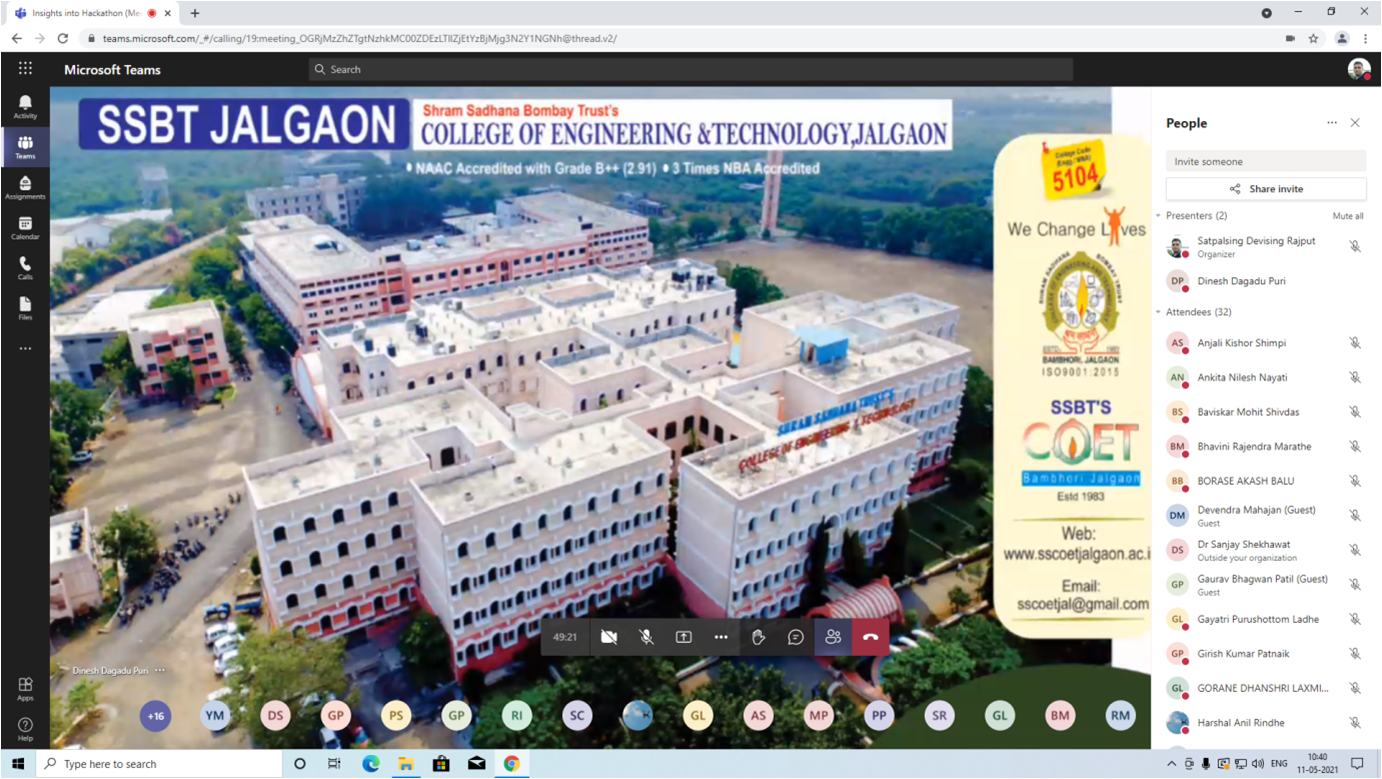Open the Activity feed in Teams sidebar
Screen dimensions: 1382x779
click(25, 107)
